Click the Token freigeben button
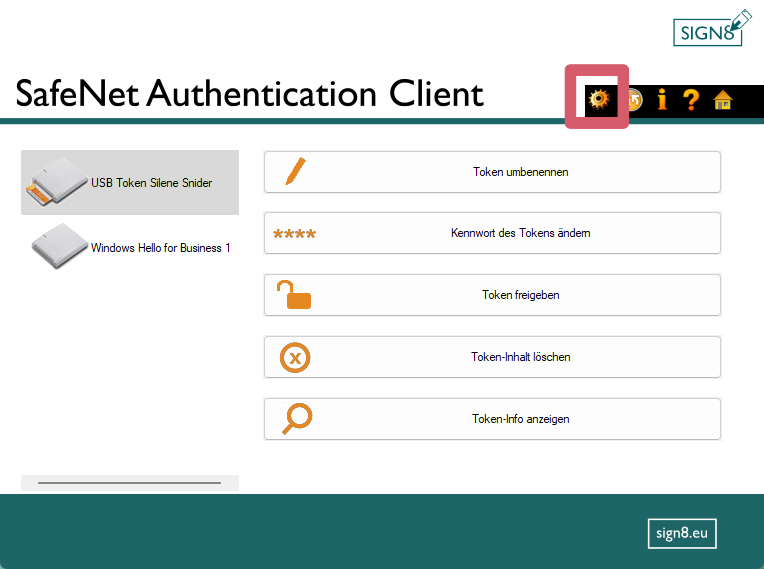Screen dimensions: 764x569 (x=492, y=295)
